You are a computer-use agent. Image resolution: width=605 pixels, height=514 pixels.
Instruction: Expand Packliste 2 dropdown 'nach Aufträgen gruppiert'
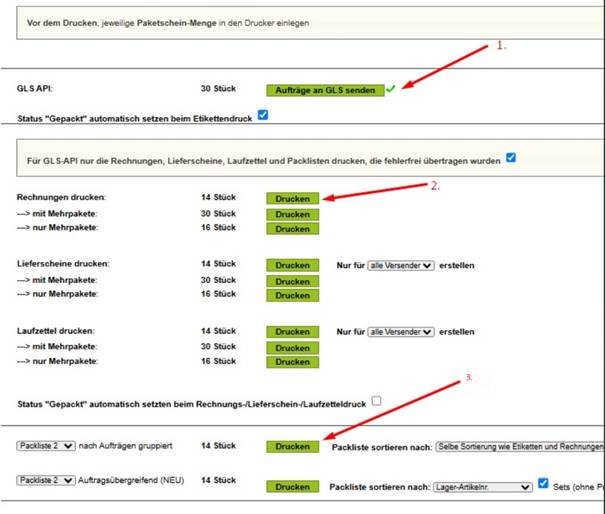45,445
